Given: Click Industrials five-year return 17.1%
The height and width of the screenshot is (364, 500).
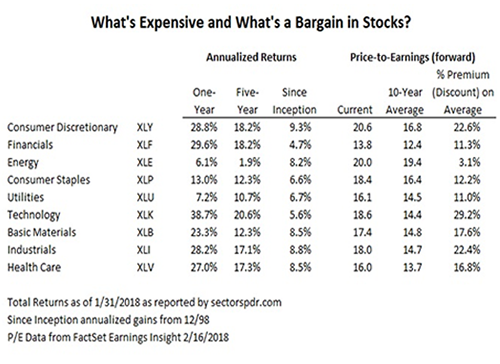Looking at the screenshot, I should coord(247,250).
